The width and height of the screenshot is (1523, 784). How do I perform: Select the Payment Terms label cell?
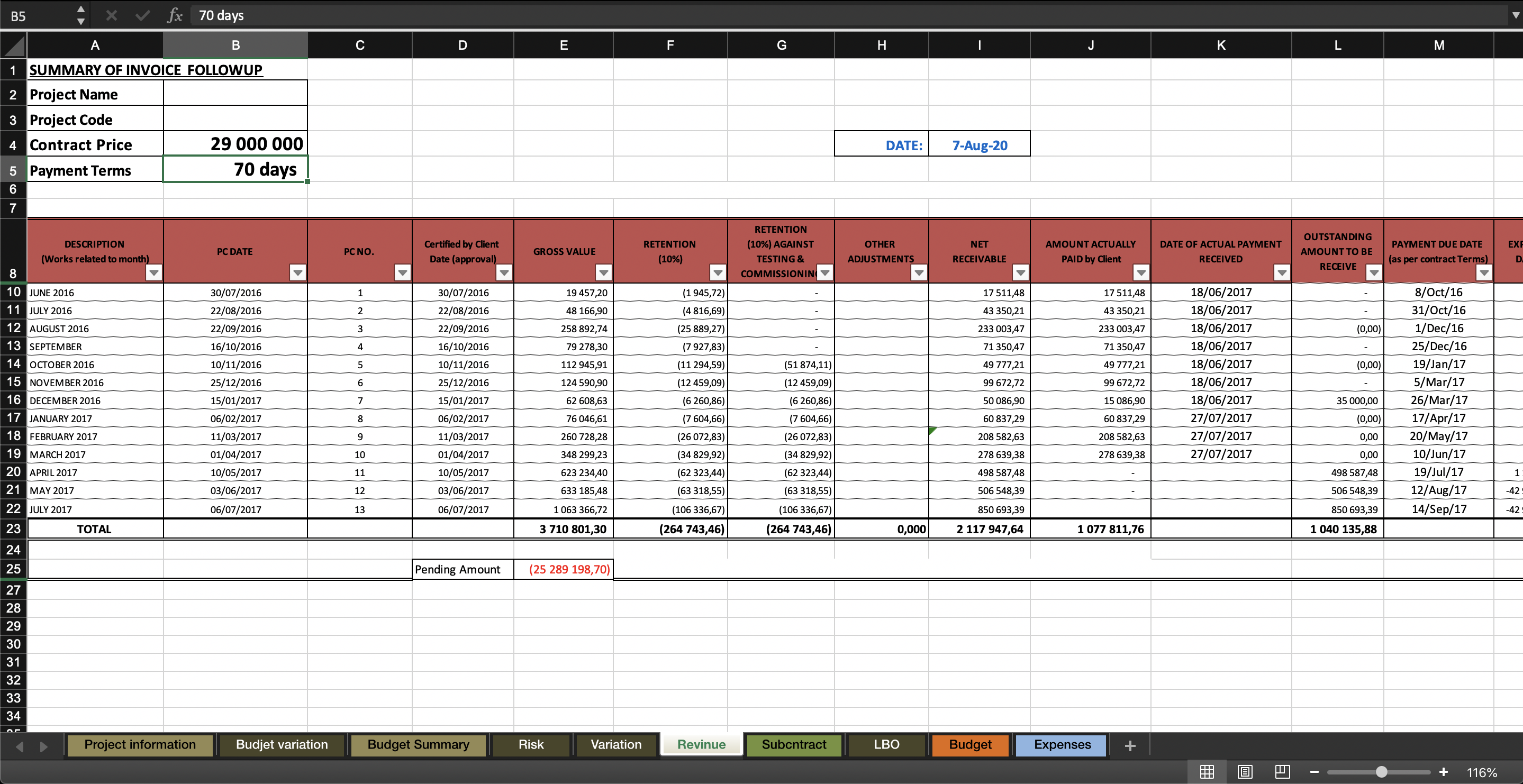pos(95,170)
